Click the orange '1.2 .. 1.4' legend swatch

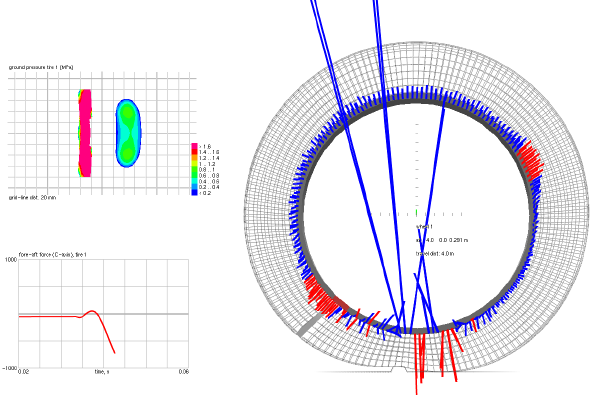[195, 158]
